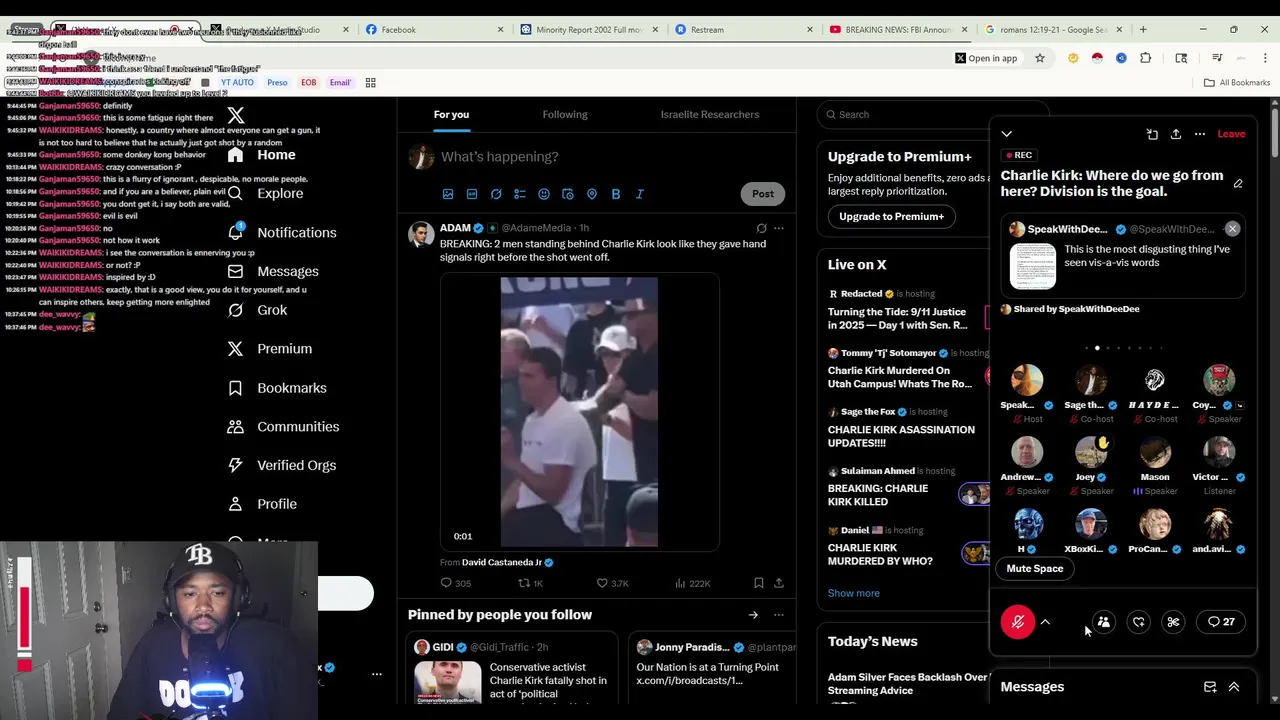Open Chrome extensions puzzle icon

(1146, 58)
